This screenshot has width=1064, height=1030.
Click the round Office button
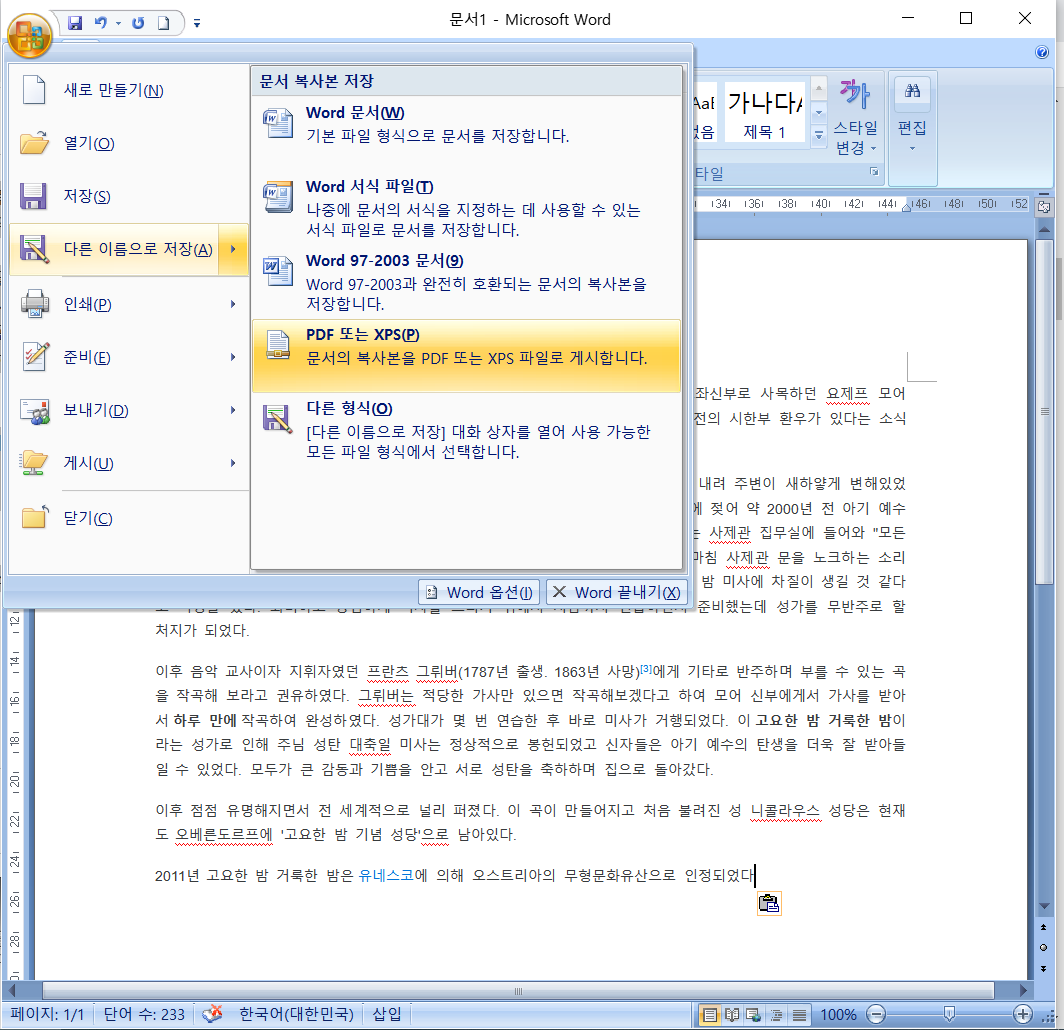tap(30, 35)
